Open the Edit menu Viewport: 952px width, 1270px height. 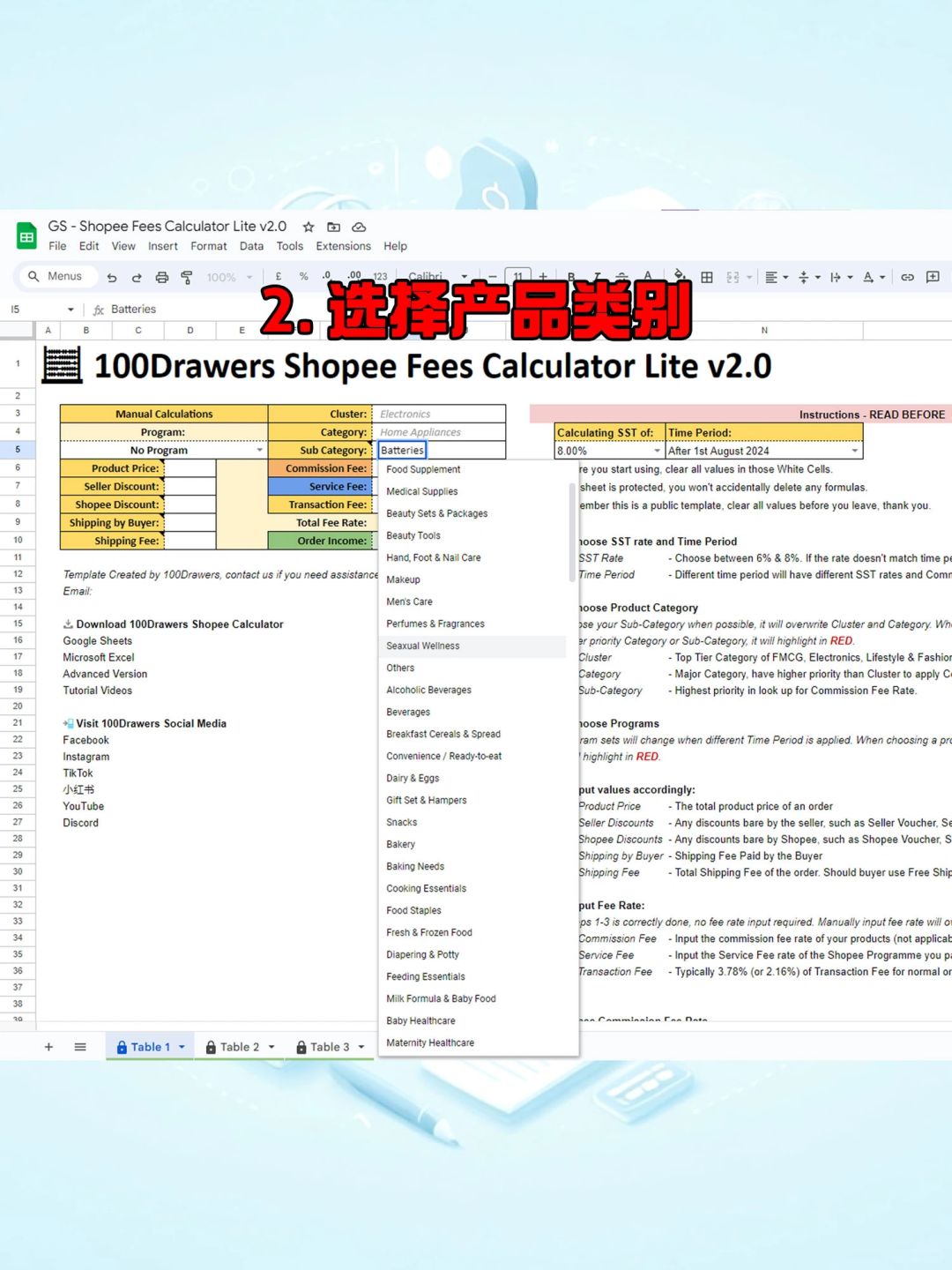(89, 246)
